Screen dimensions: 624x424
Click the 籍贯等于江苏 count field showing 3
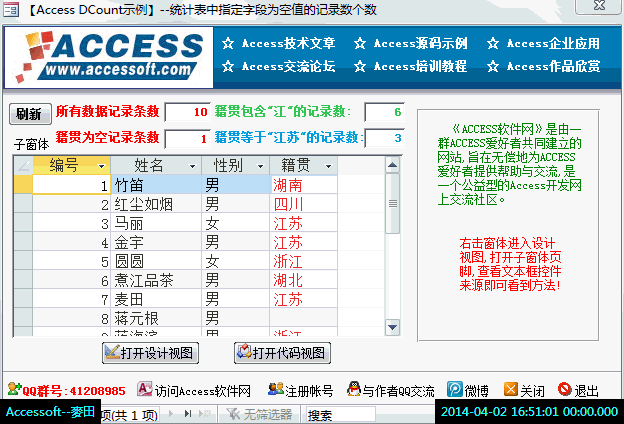click(x=384, y=138)
